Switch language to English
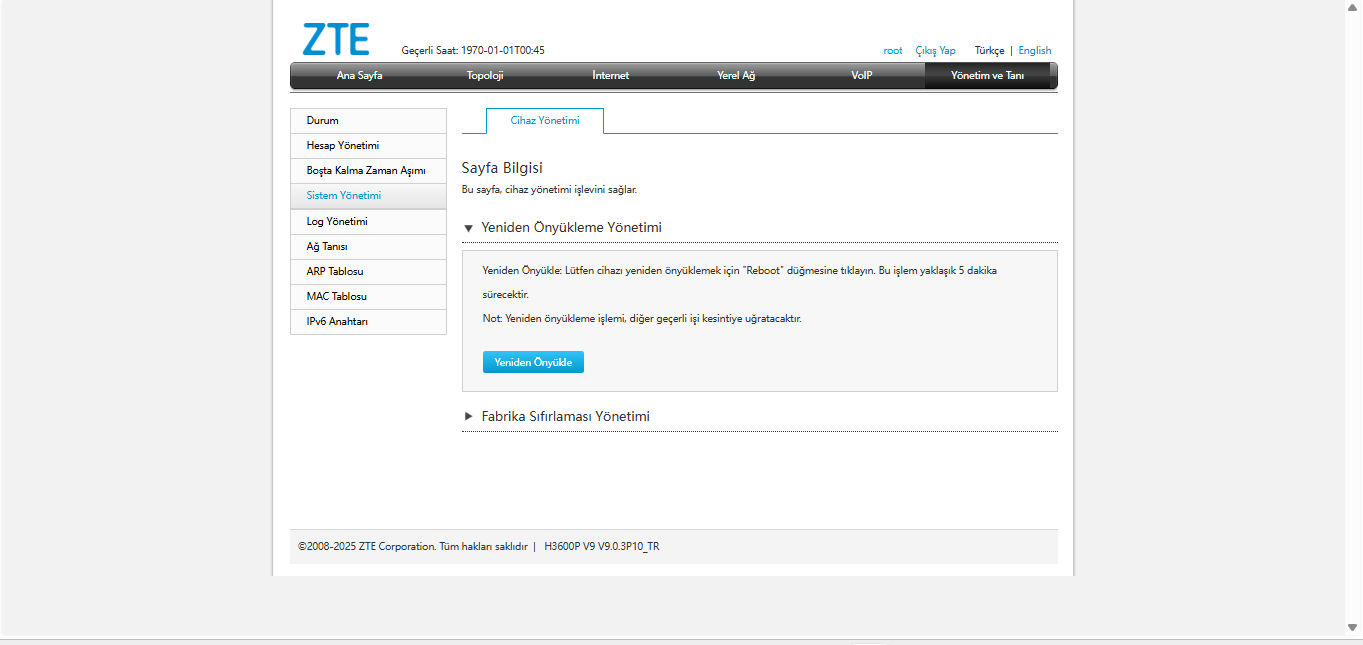The height and width of the screenshot is (645, 1363). point(1035,50)
